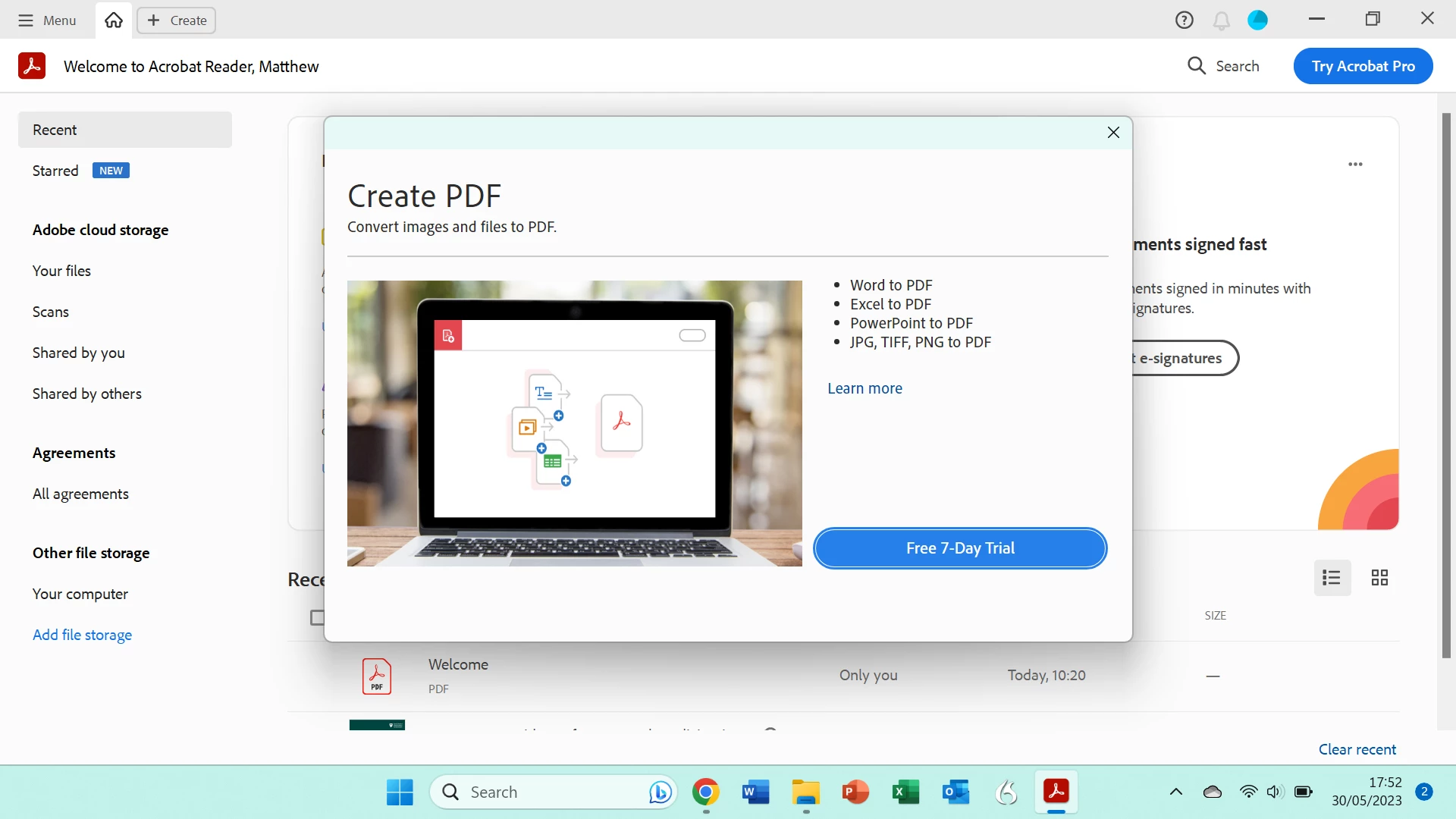Open the notifications bell icon

point(1221,20)
